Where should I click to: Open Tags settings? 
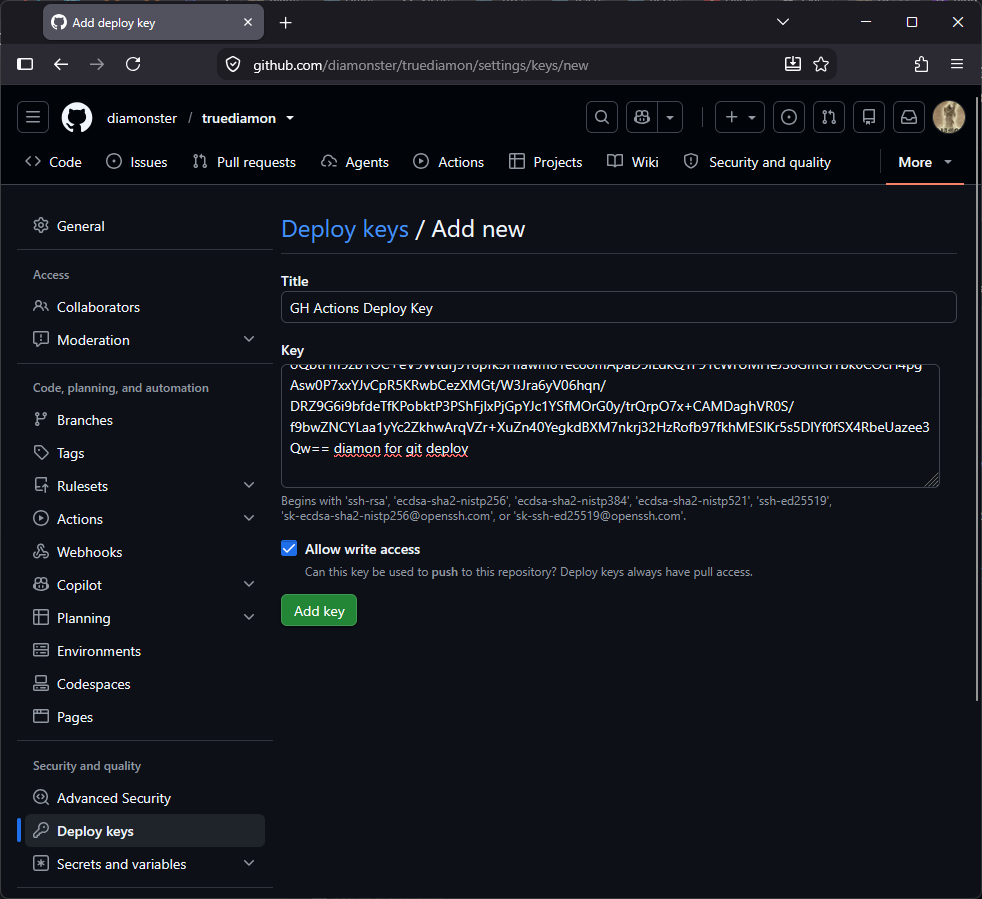click(144, 453)
